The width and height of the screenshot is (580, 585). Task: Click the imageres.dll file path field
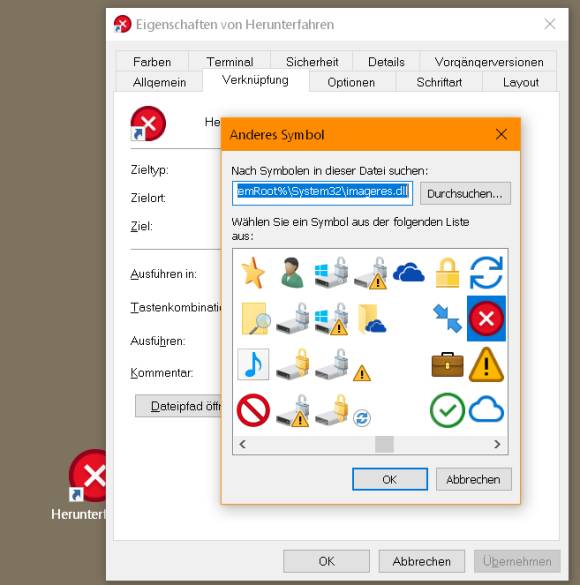[322, 193]
